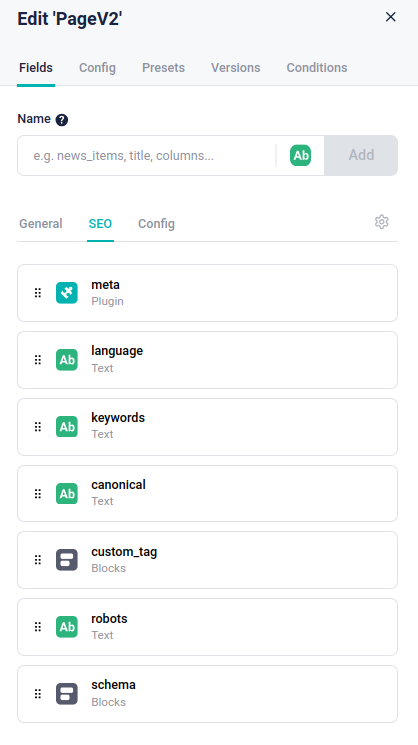
Task: Open the canonical field settings
Action: click(x=207, y=493)
